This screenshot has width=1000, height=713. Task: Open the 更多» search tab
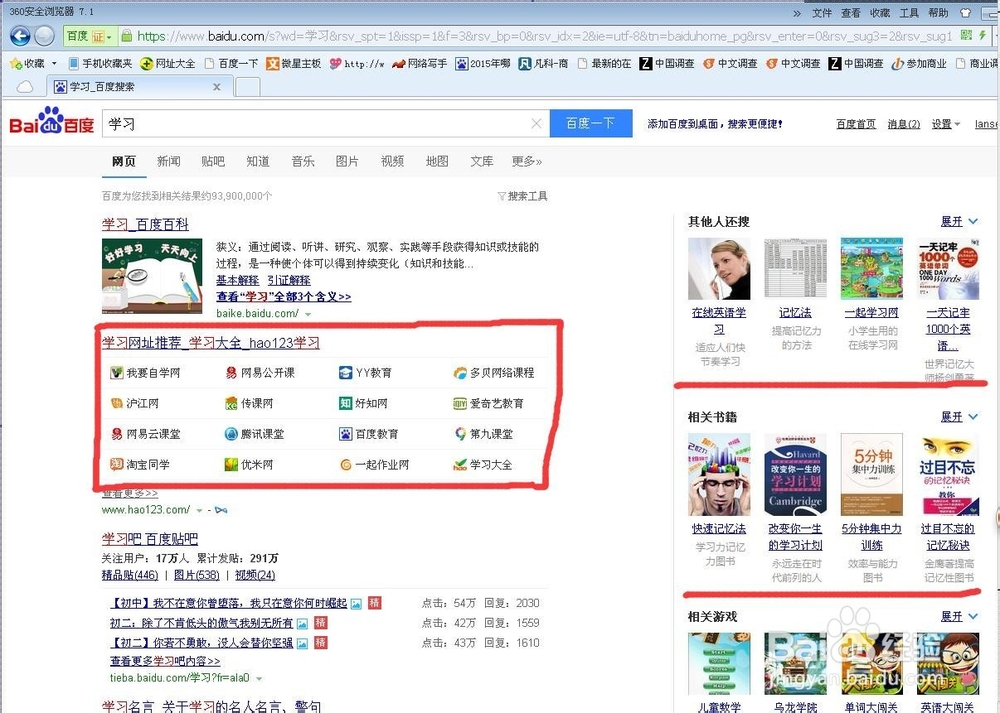(527, 161)
